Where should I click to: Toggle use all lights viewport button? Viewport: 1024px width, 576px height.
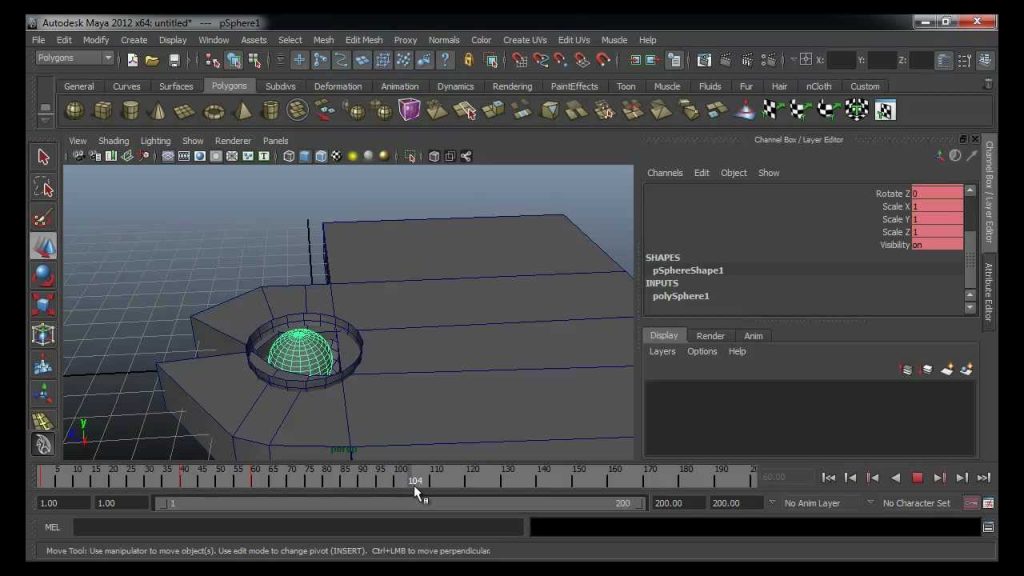click(x=353, y=156)
